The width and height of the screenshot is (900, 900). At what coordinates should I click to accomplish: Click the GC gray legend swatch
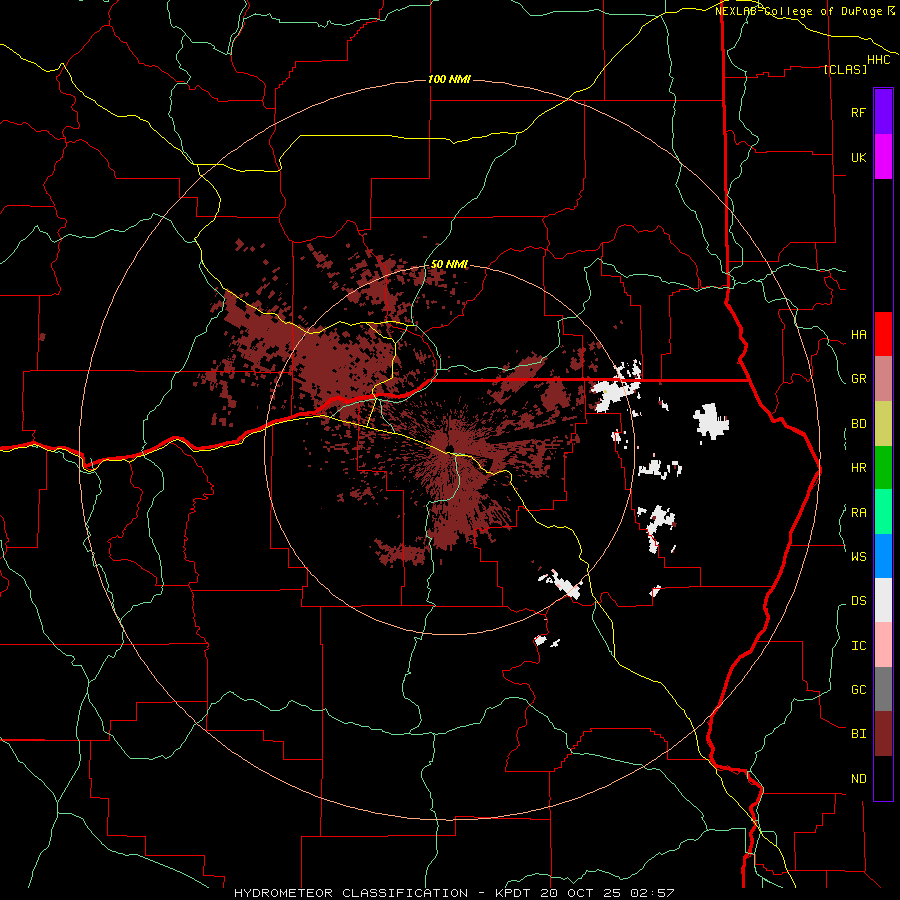(883, 689)
